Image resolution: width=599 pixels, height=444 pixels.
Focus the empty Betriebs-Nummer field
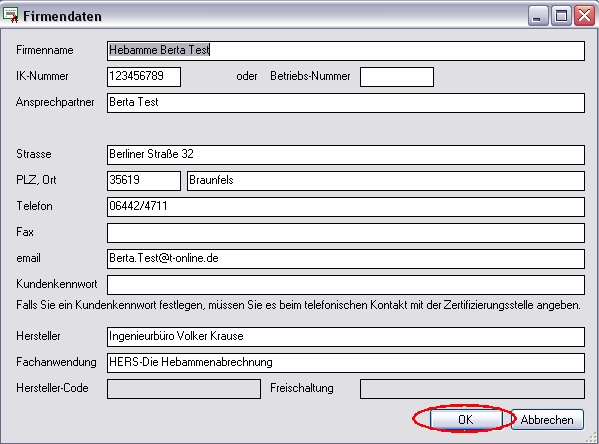pyautogui.click(x=397, y=77)
